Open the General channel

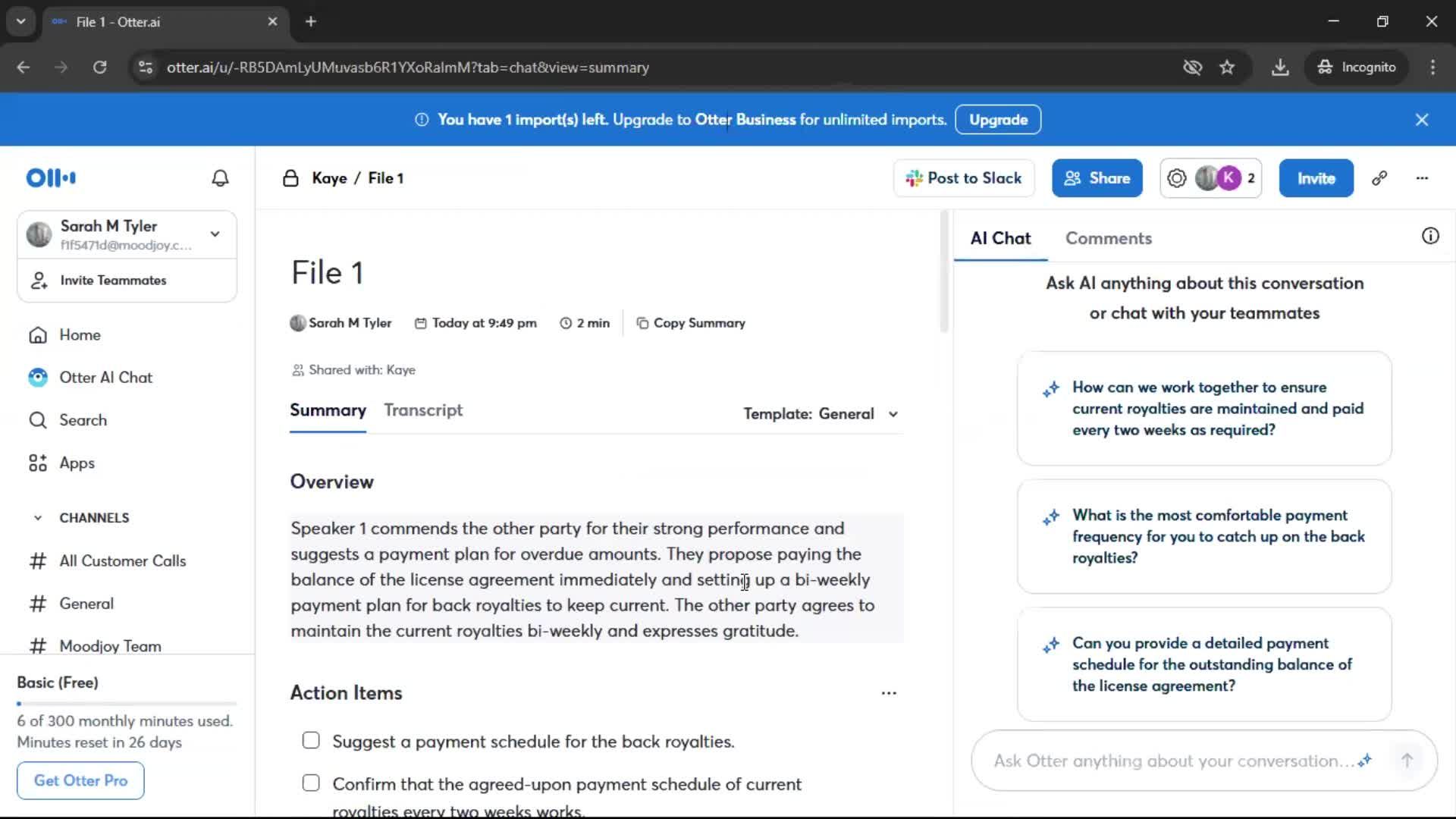tap(86, 604)
